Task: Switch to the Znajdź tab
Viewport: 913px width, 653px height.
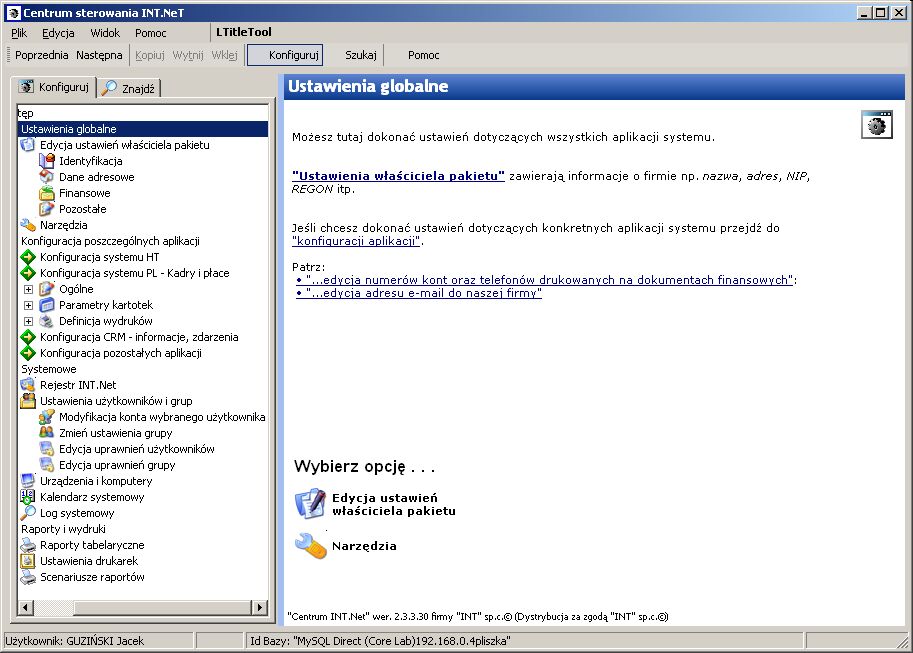Action: point(129,89)
